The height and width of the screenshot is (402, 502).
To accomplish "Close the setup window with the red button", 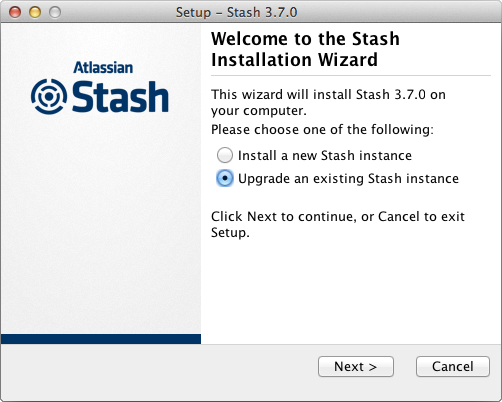I will 15,12.
